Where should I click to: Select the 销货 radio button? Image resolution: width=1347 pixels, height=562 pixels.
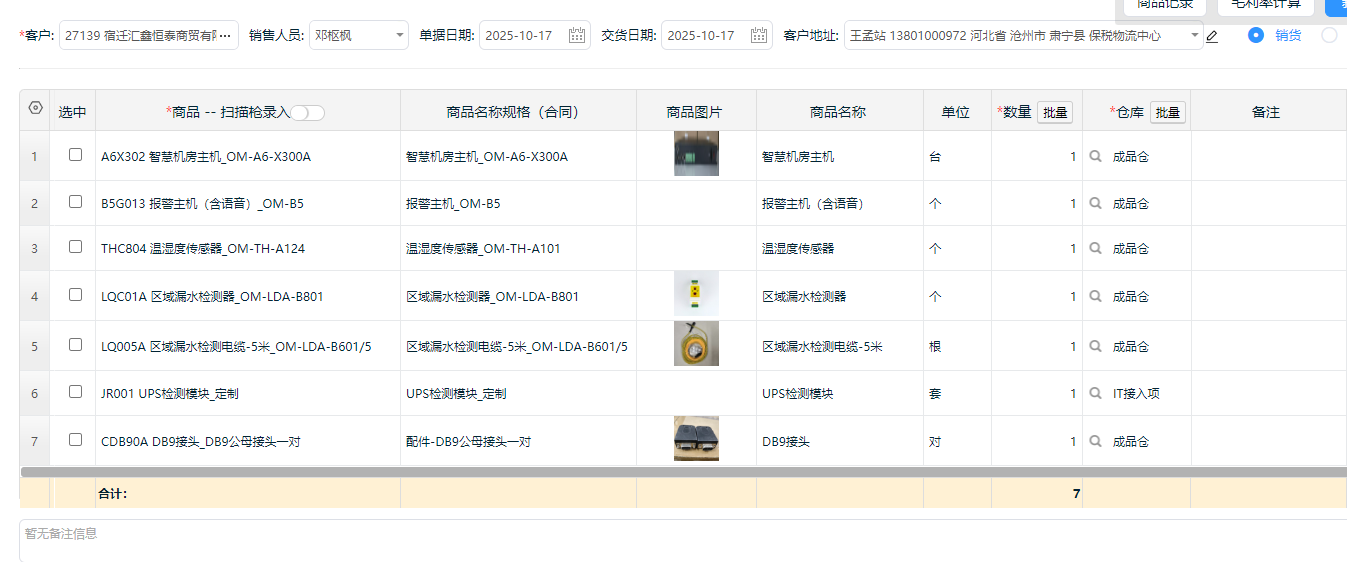pyautogui.click(x=1256, y=35)
